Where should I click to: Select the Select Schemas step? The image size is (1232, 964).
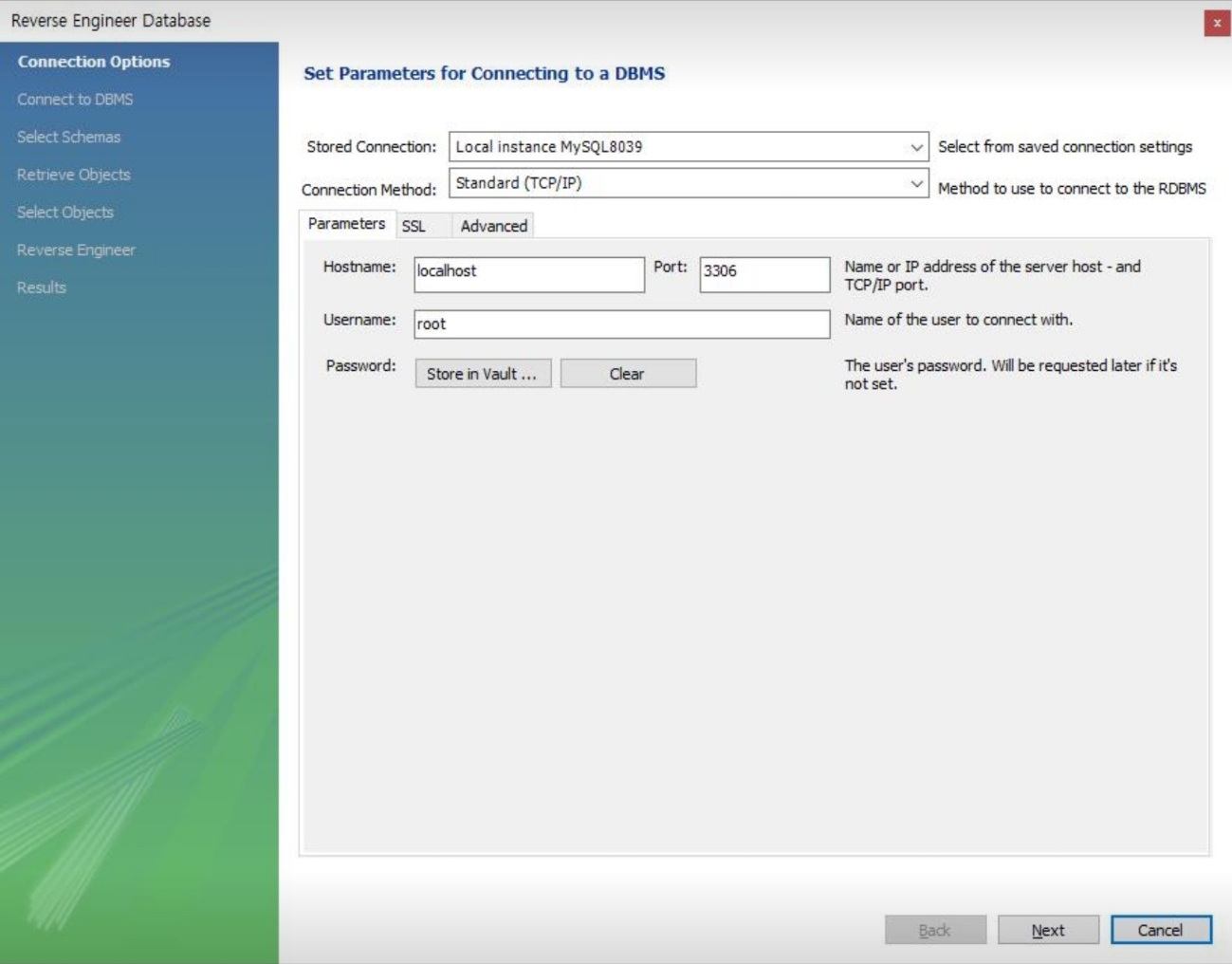(x=69, y=137)
